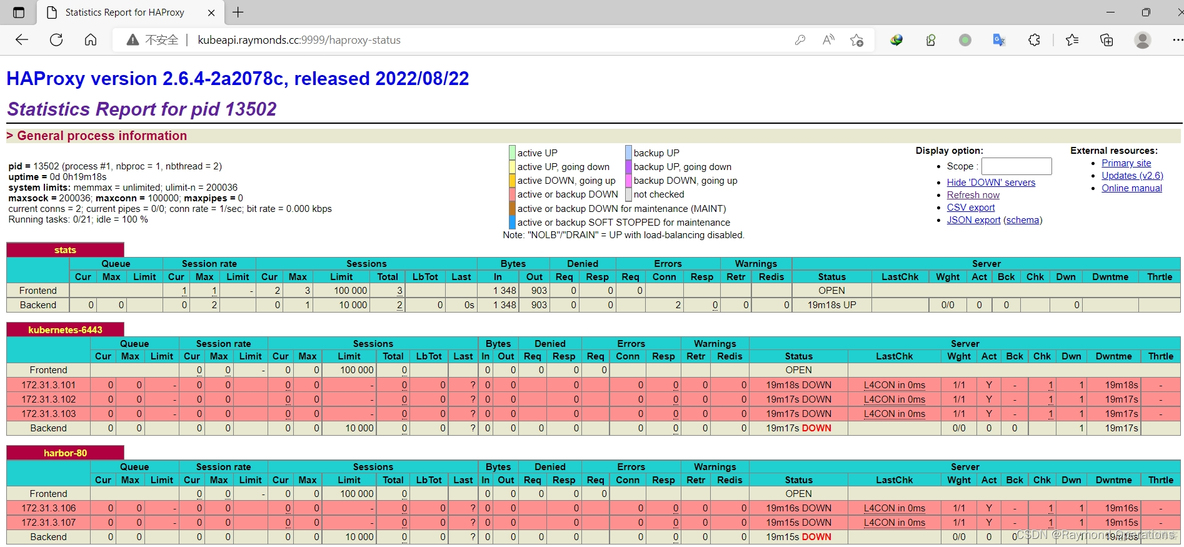The height and width of the screenshot is (547, 1184).
Task: Open a new browser tab
Action: (x=238, y=13)
